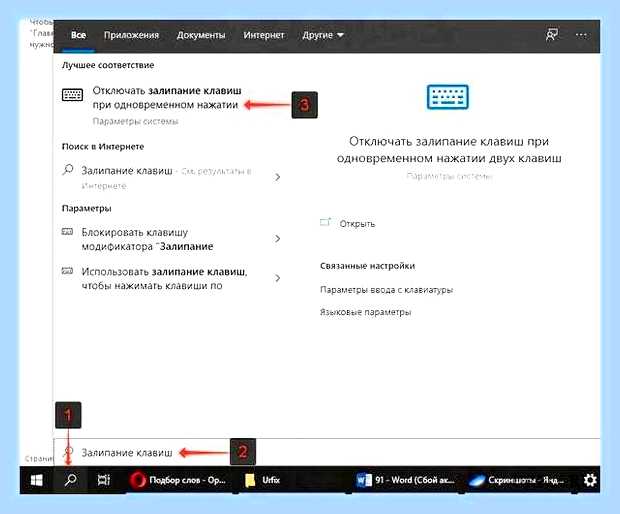Expand arrow for Блокировать клавишу модификатора
This screenshot has height=514, width=620.
click(278, 239)
